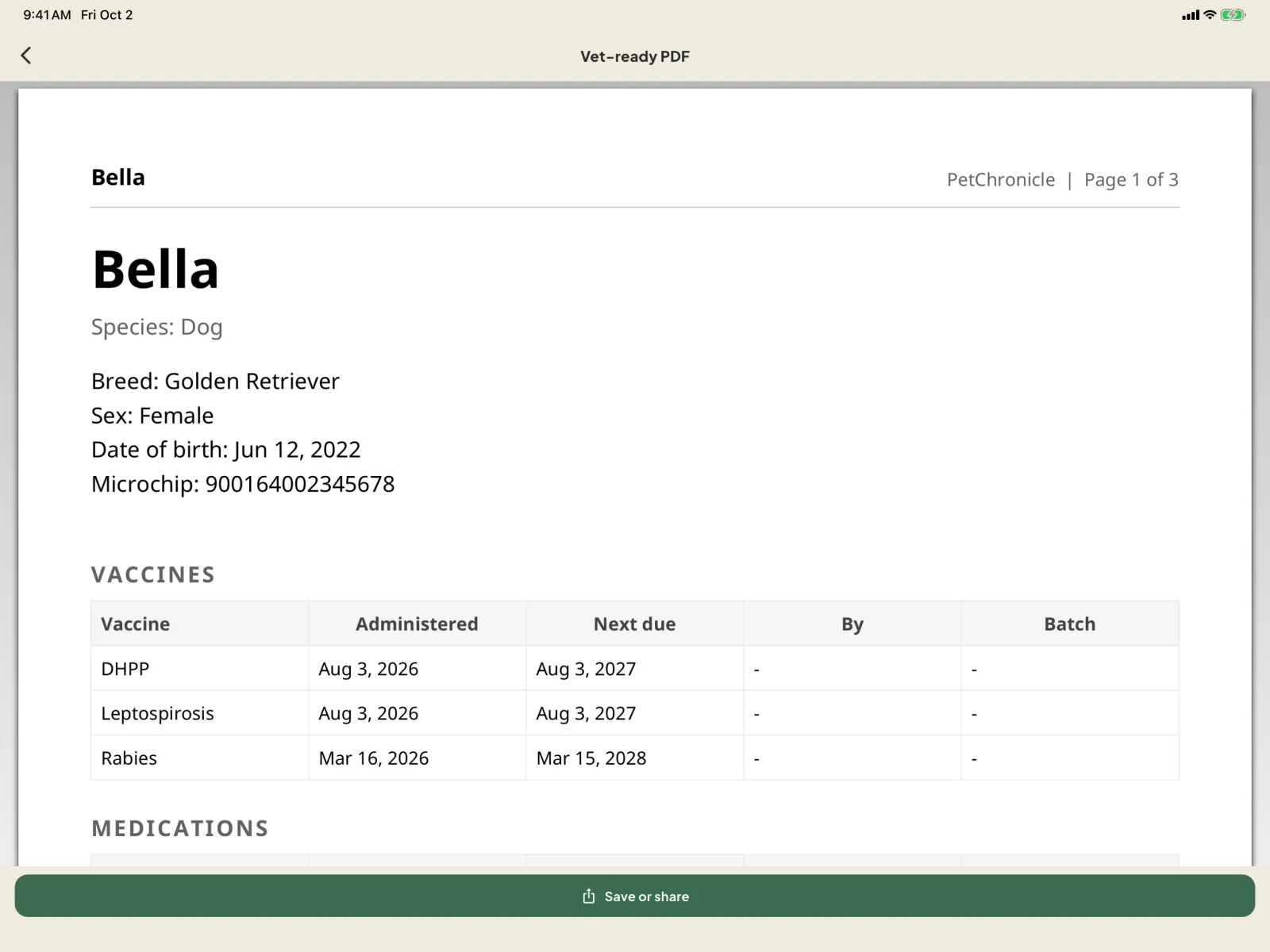Select the Species: Dog line
Screen dimensions: 1270x952
(x=157, y=327)
